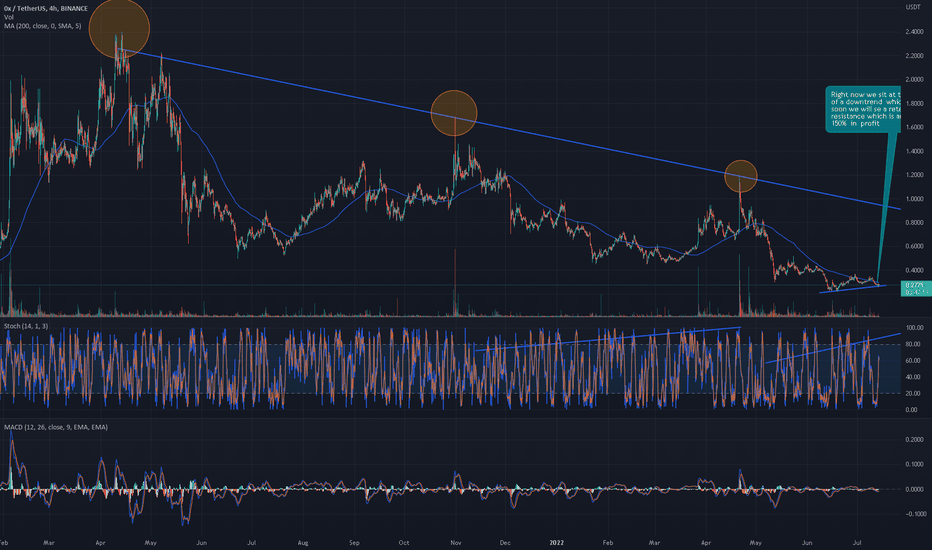Click the USDT currency label on the price axis
Image resolution: width=932 pixels, height=550 pixels.
[913, 7]
